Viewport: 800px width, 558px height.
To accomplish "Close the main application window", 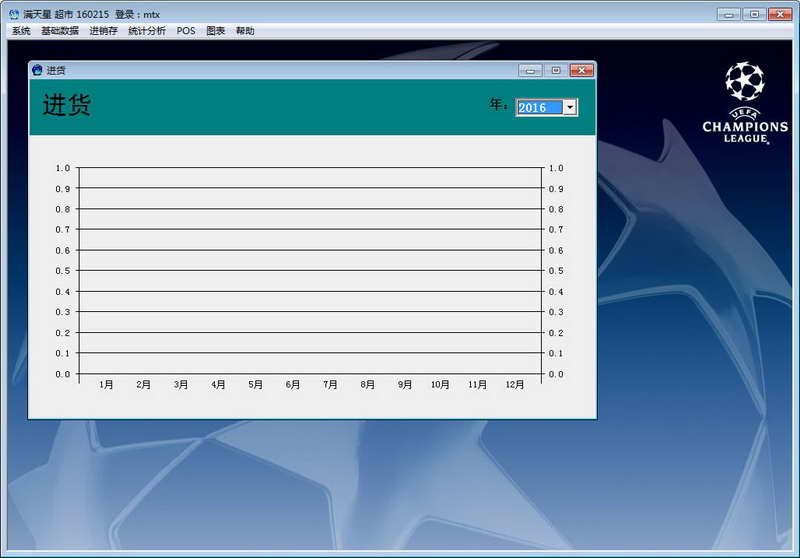I will 780,14.
